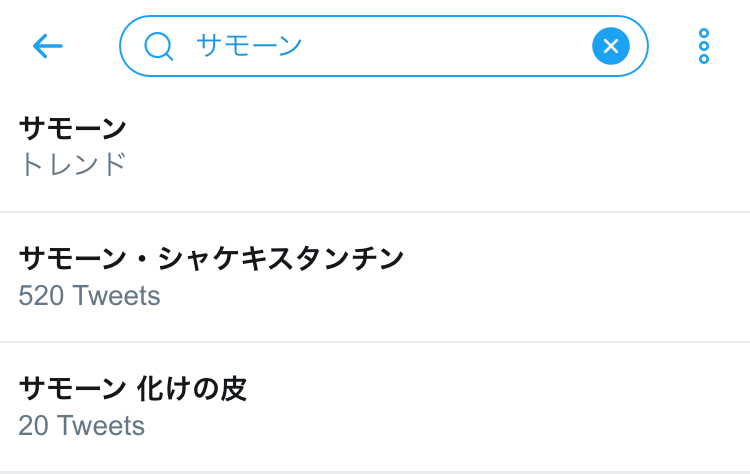
Task: Tap the 20 Tweets count
Action: pyautogui.click(x=81, y=426)
